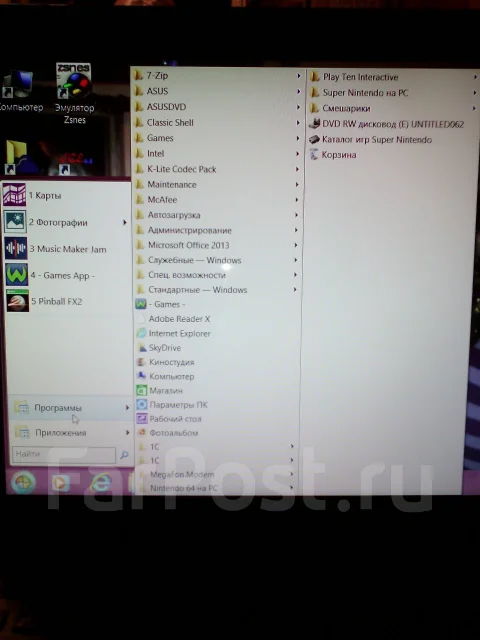The width and height of the screenshot is (480, 640).
Task: Open Смешарики folder
Action: 393,108
